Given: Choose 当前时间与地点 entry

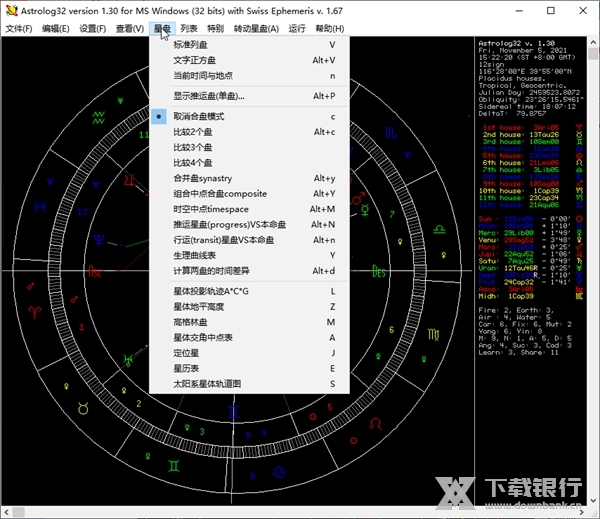Looking at the screenshot, I should pyautogui.click(x=250, y=76).
